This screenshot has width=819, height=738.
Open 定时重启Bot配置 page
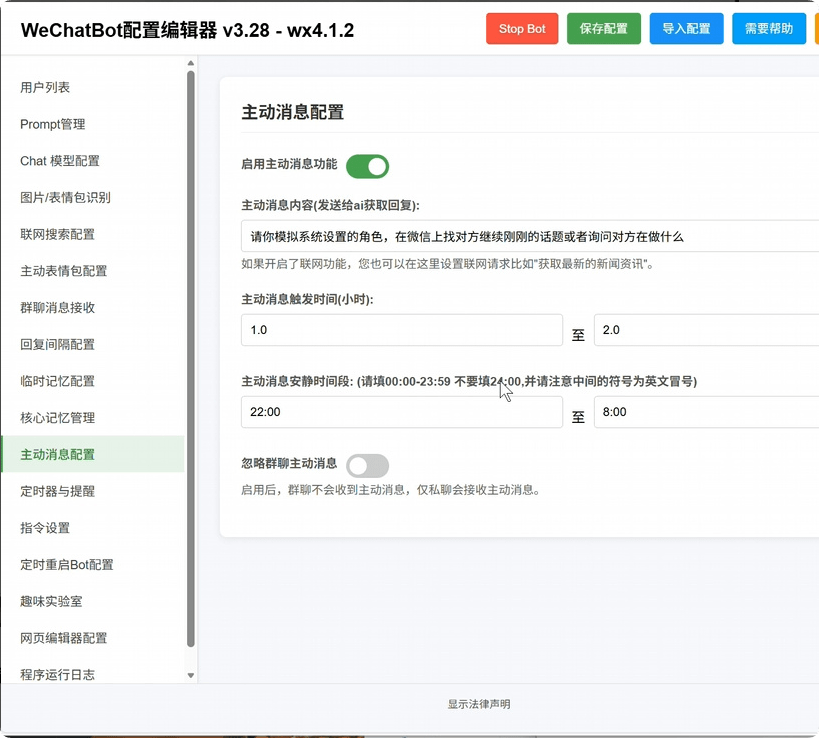[93, 565]
